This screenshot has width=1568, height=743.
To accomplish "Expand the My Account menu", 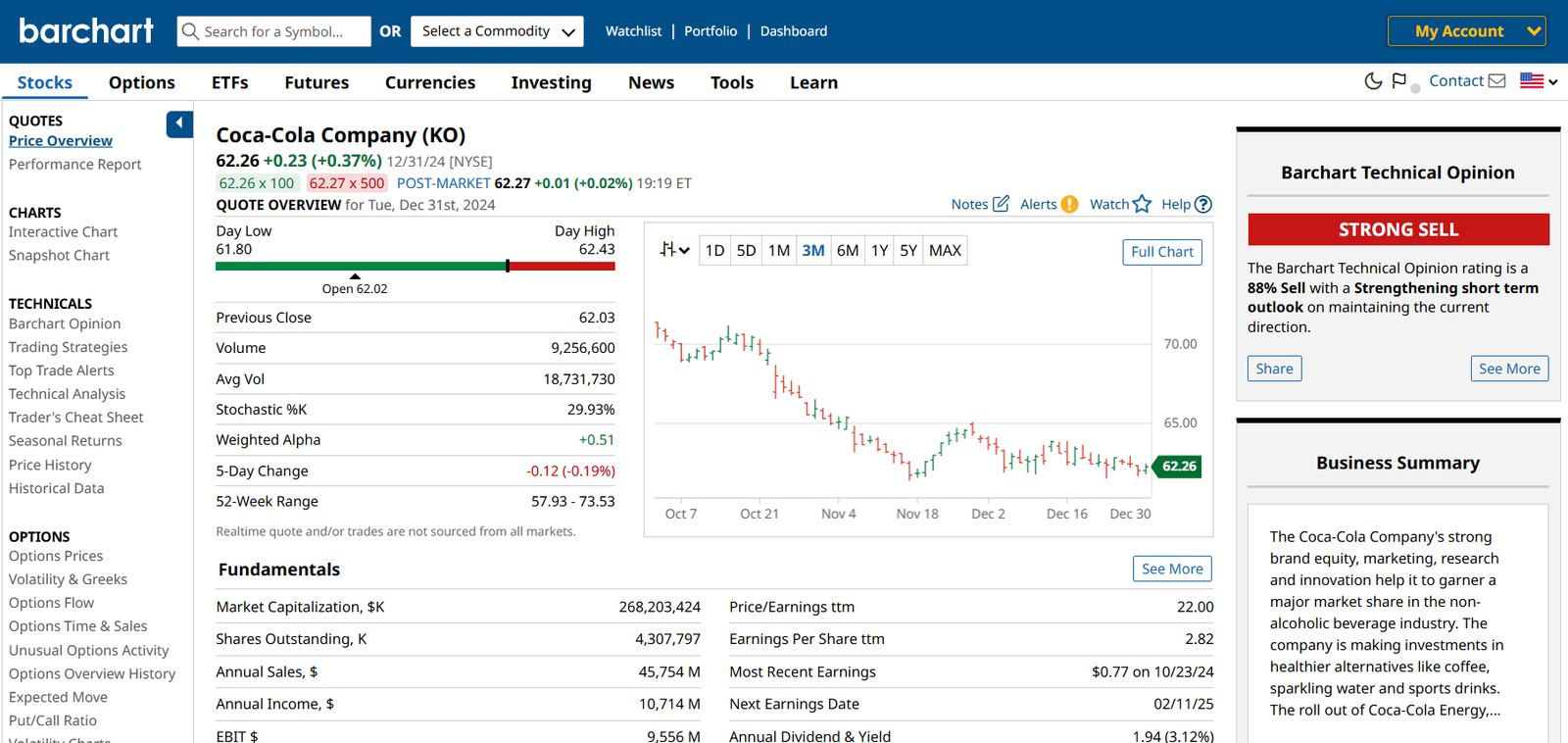I will (x=1466, y=31).
